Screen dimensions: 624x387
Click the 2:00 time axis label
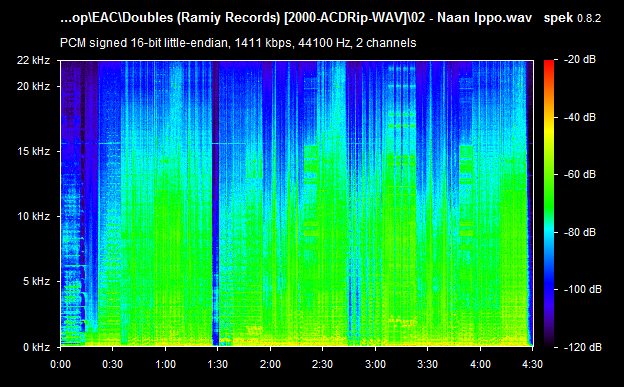point(270,364)
